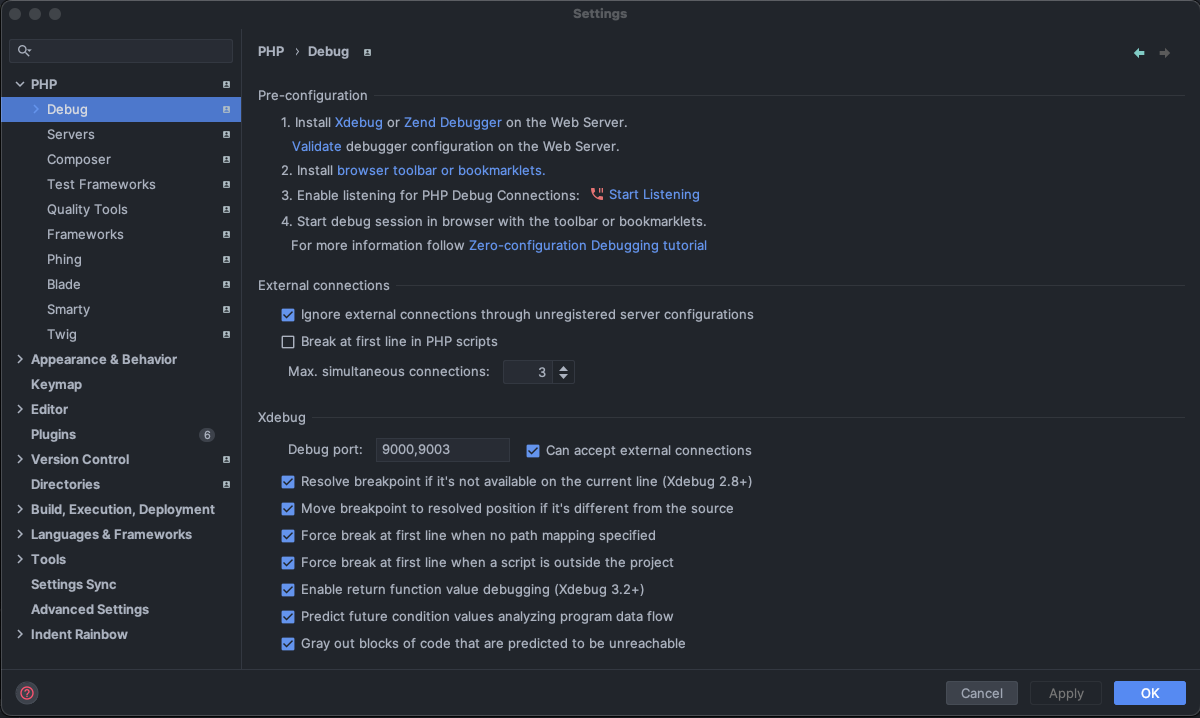The image size is (1200, 718).
Task: Open help via question mark icon
Action: 27,692
